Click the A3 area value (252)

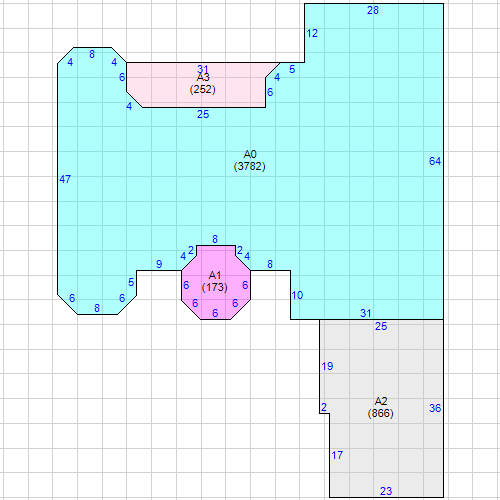203,89
